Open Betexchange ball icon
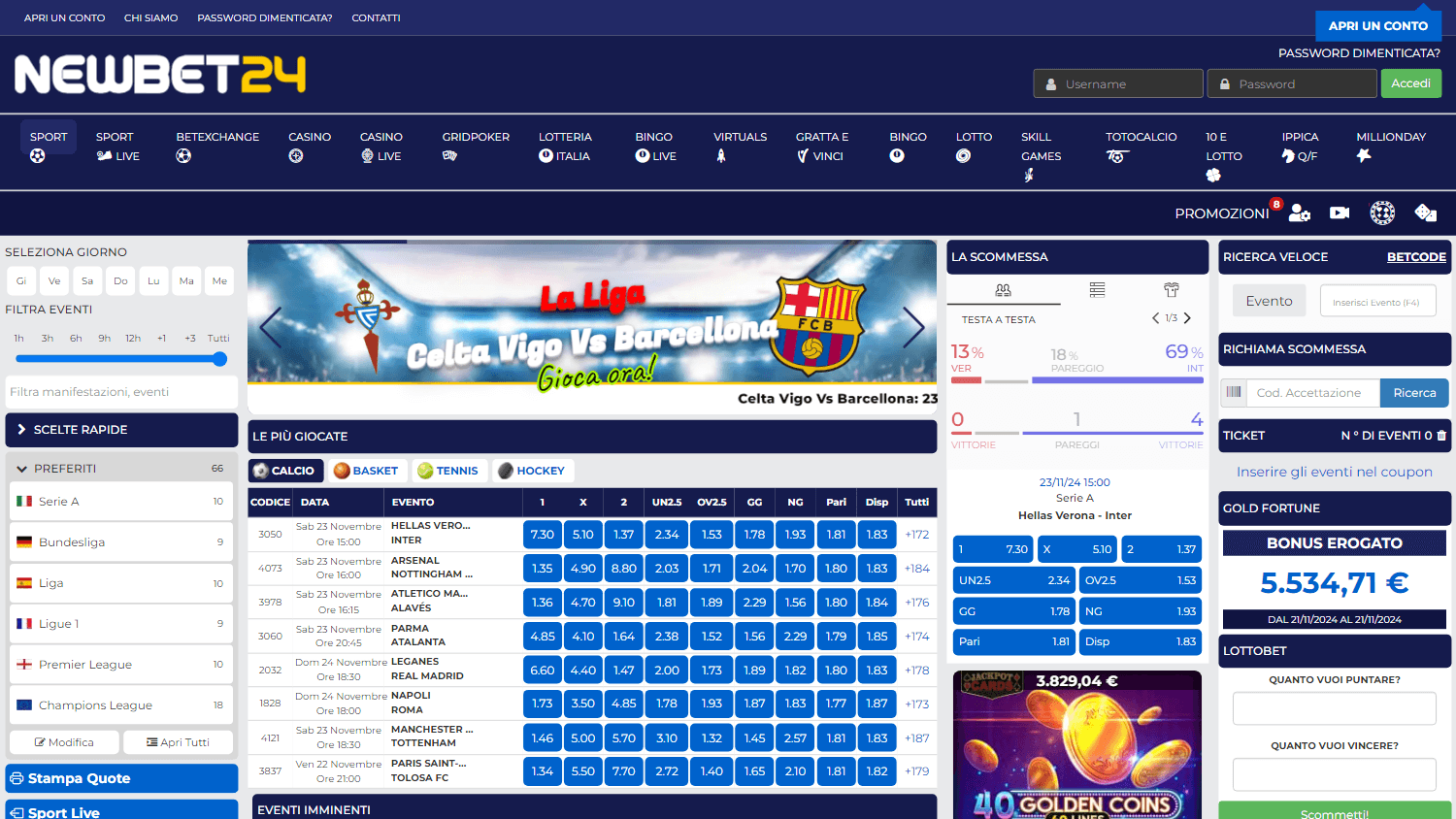 click(x=183, y=155)
